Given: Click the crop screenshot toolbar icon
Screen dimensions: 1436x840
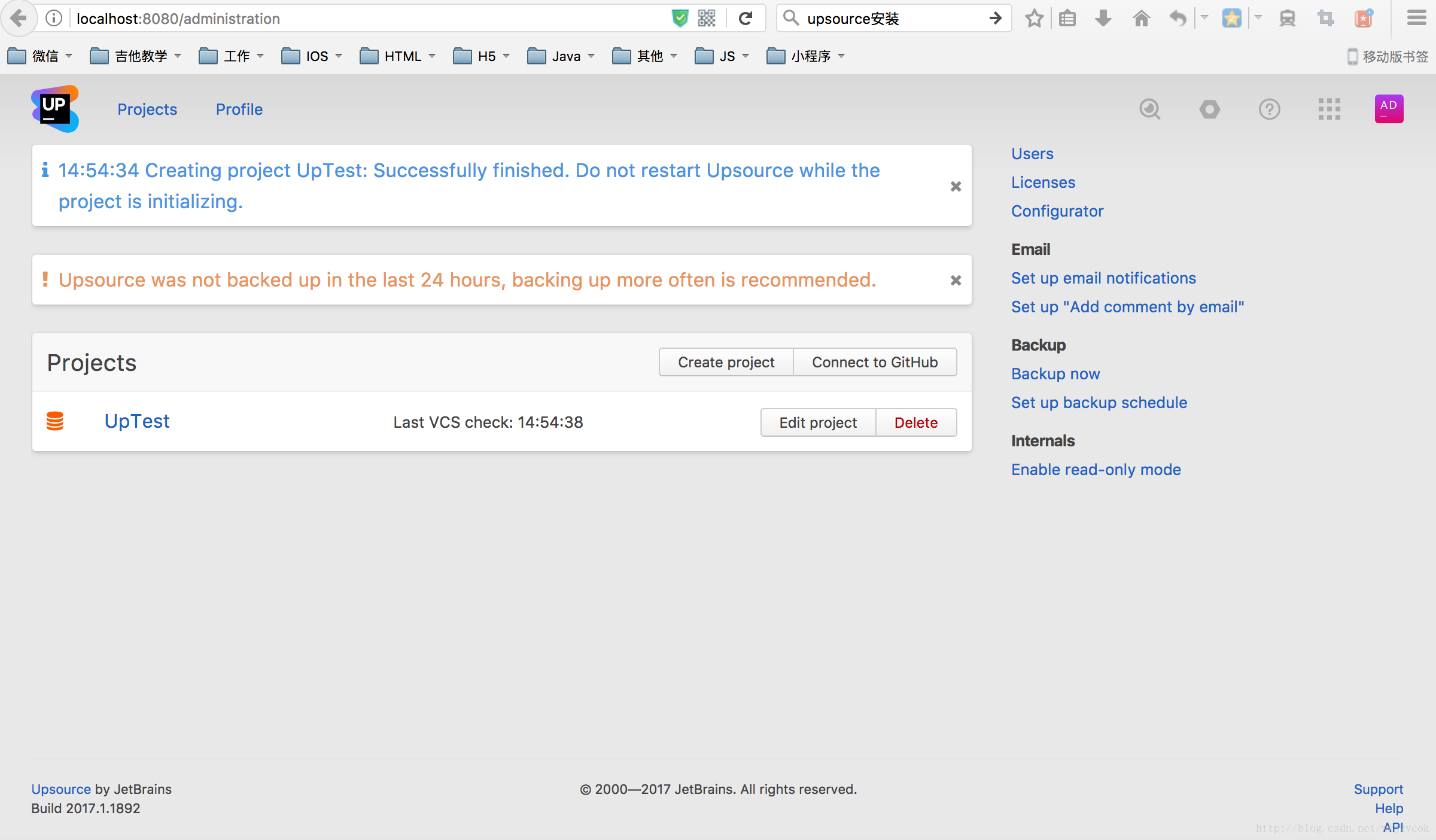Looking at the screenshot, I should pos(1326,19).
